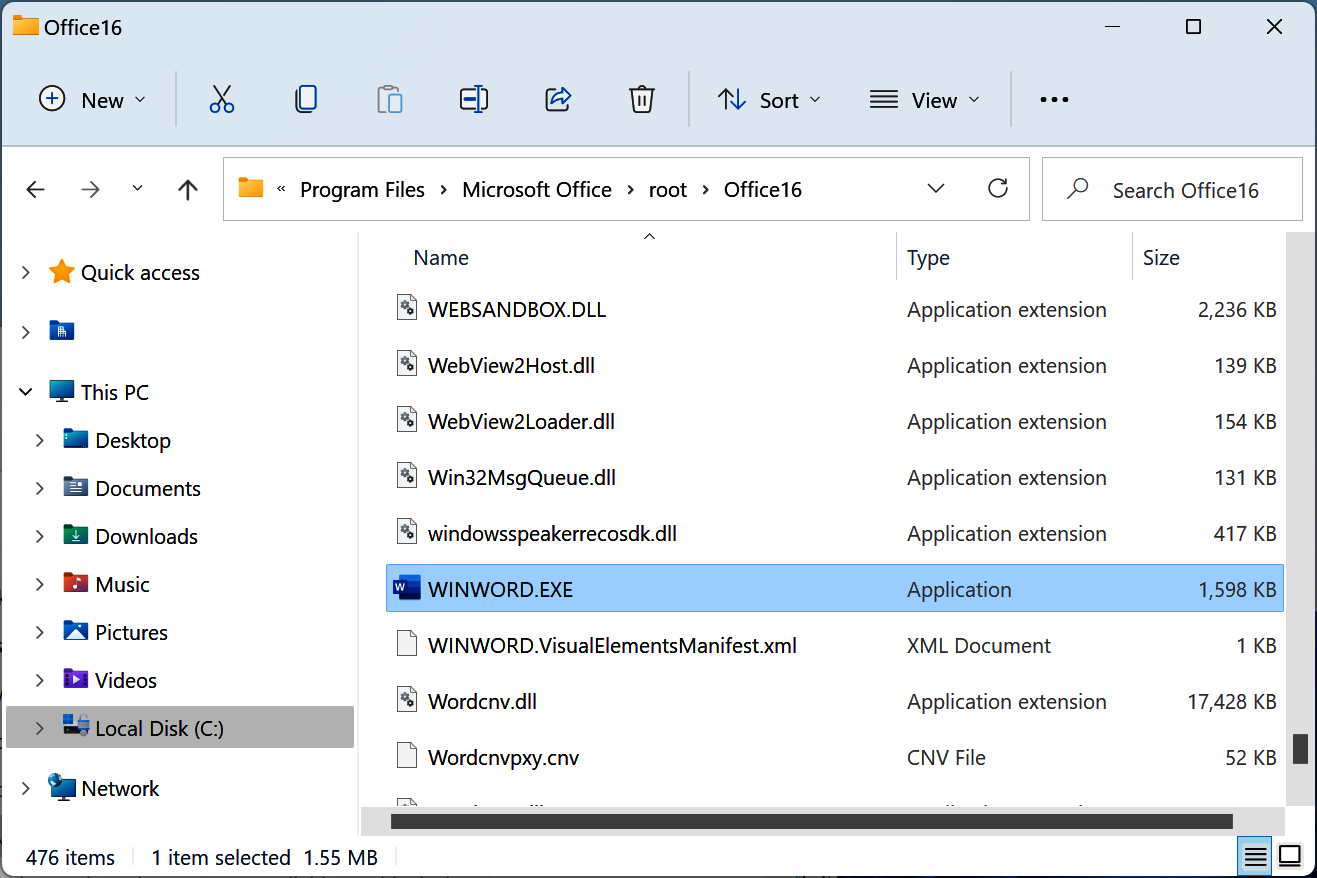Expand the Local Disk (C:) node
Screen dimensions: 1317x878
[40, 728]
